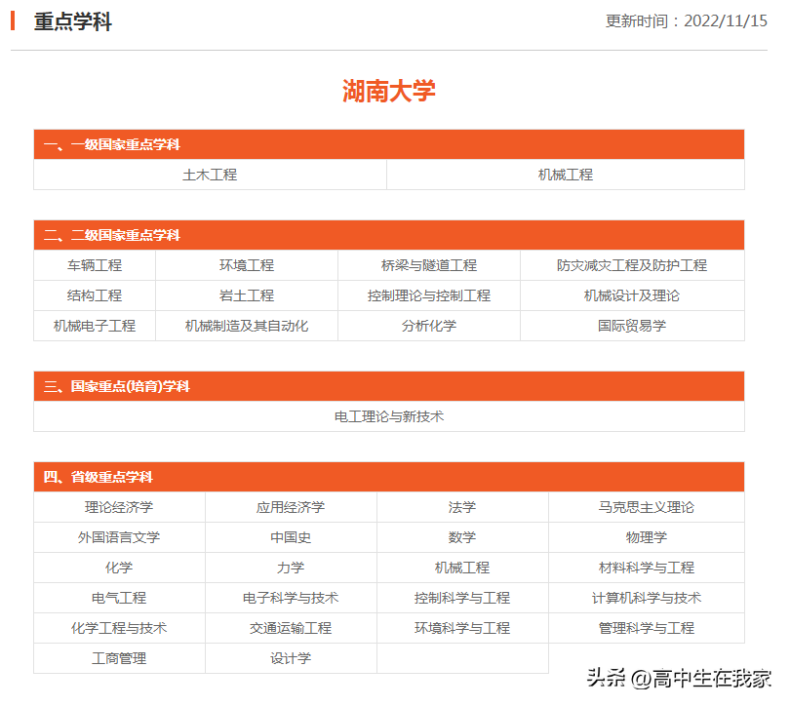Click the "化学工程与技术" cell
Viewport: 790px width, 706px height.
119,628
